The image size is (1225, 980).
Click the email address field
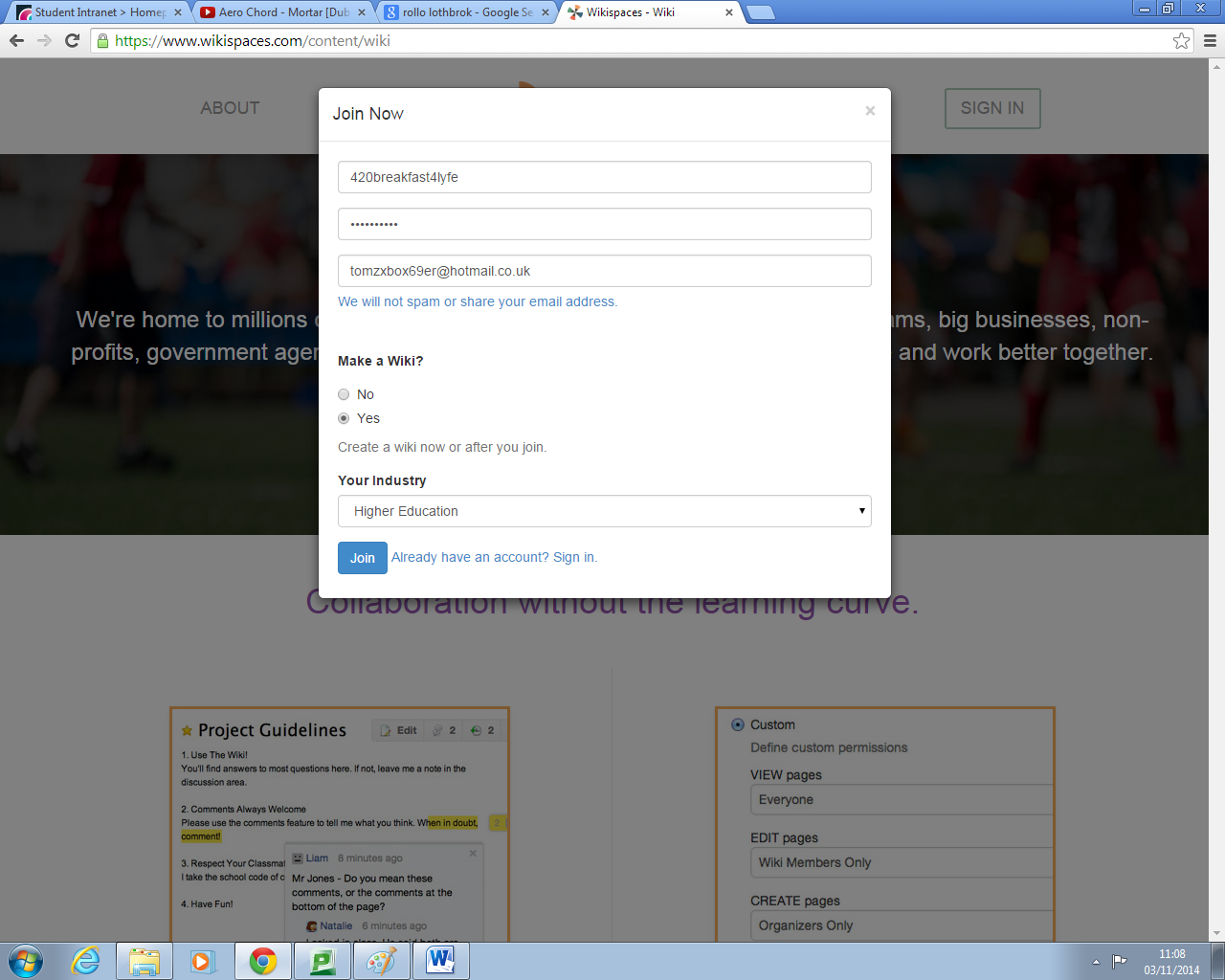tap(605, 271)
